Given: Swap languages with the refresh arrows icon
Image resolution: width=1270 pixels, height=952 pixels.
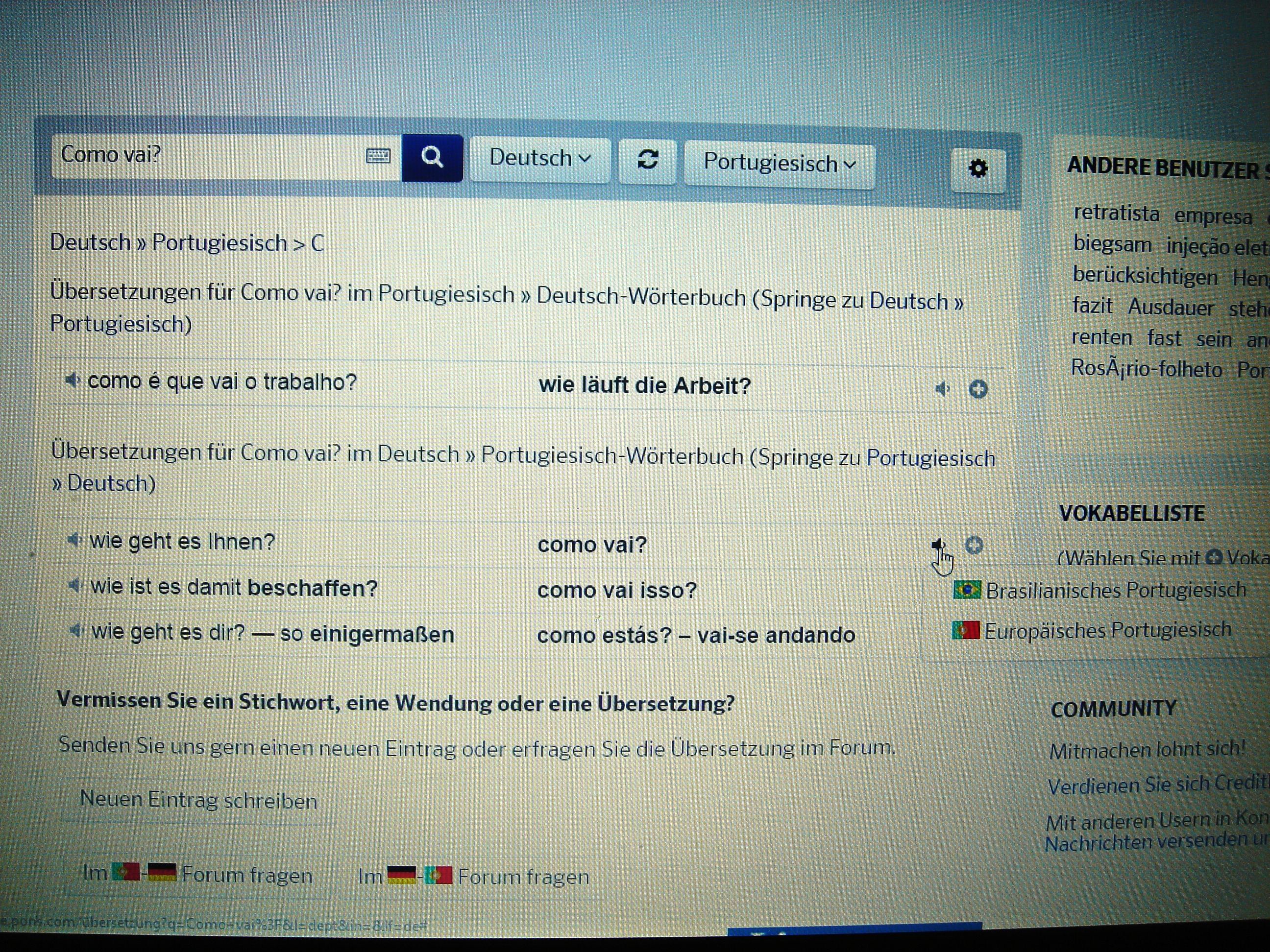Looking at the screenshot, I should click(647, 160).
